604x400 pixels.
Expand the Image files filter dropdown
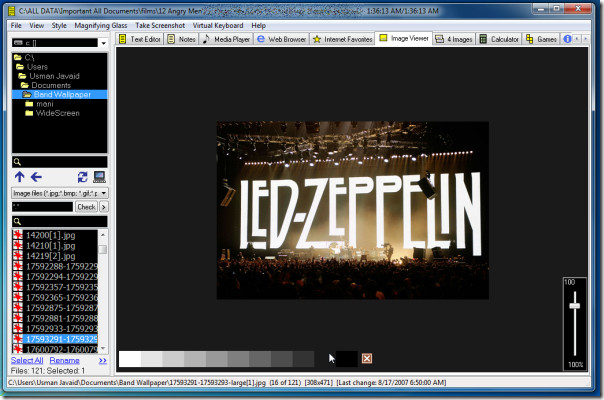(x=104, y=193)
